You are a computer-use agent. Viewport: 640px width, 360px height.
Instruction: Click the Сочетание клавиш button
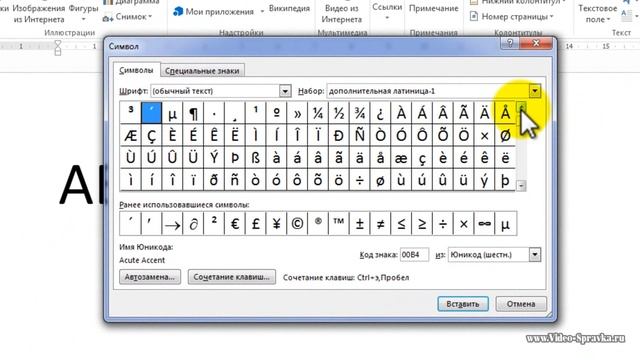(x=231, y=277)
